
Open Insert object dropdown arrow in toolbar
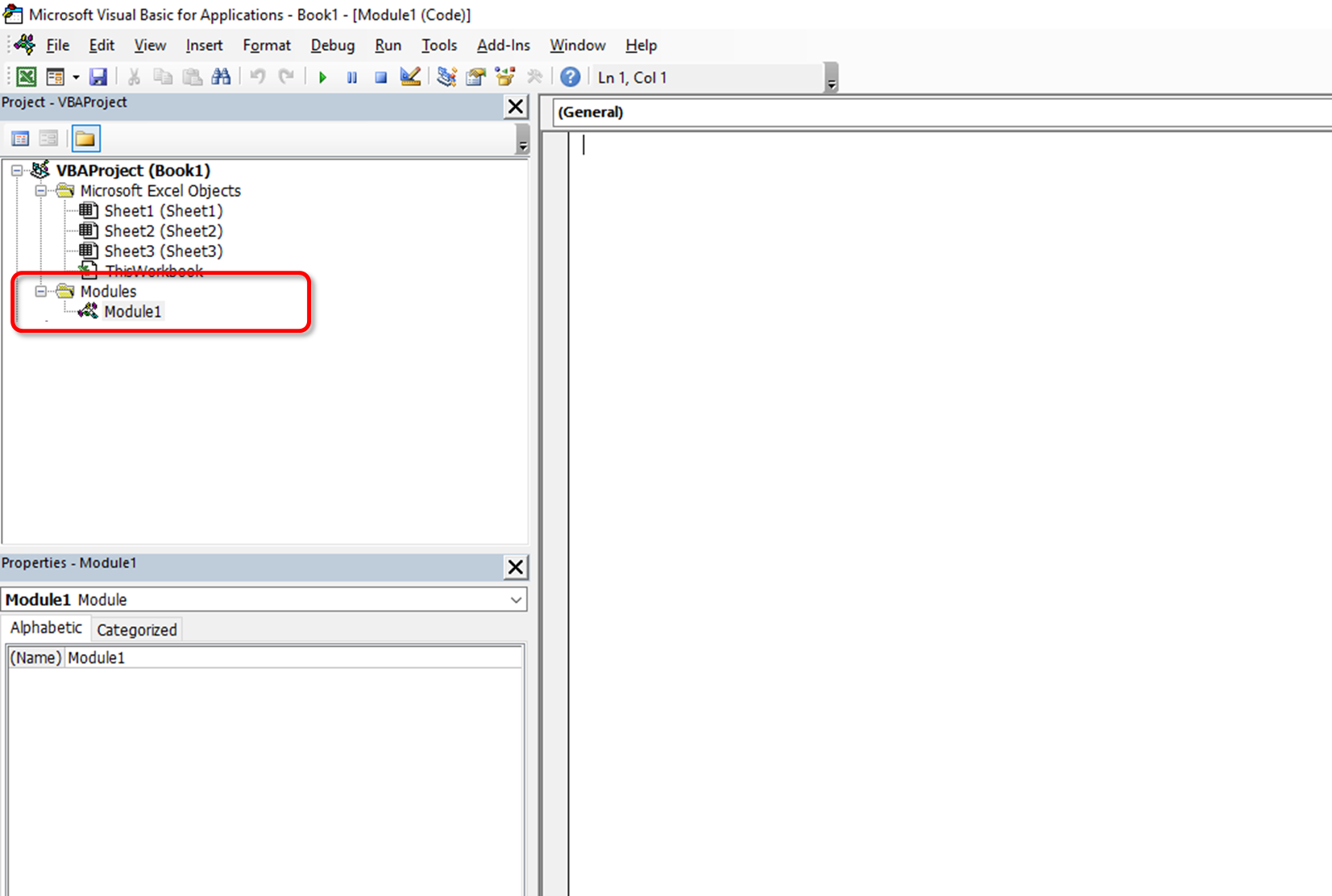76,77
